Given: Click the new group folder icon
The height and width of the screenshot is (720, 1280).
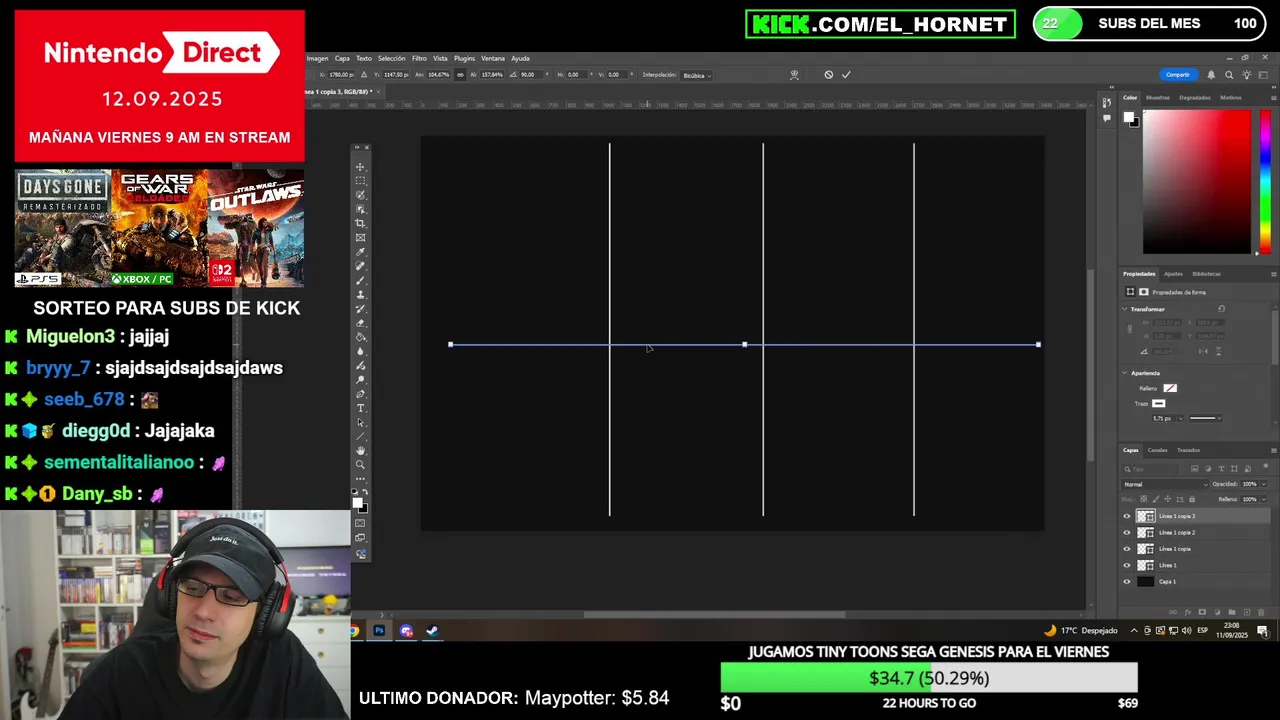Looking at the screenshot, I should [x=1232, y=612].
